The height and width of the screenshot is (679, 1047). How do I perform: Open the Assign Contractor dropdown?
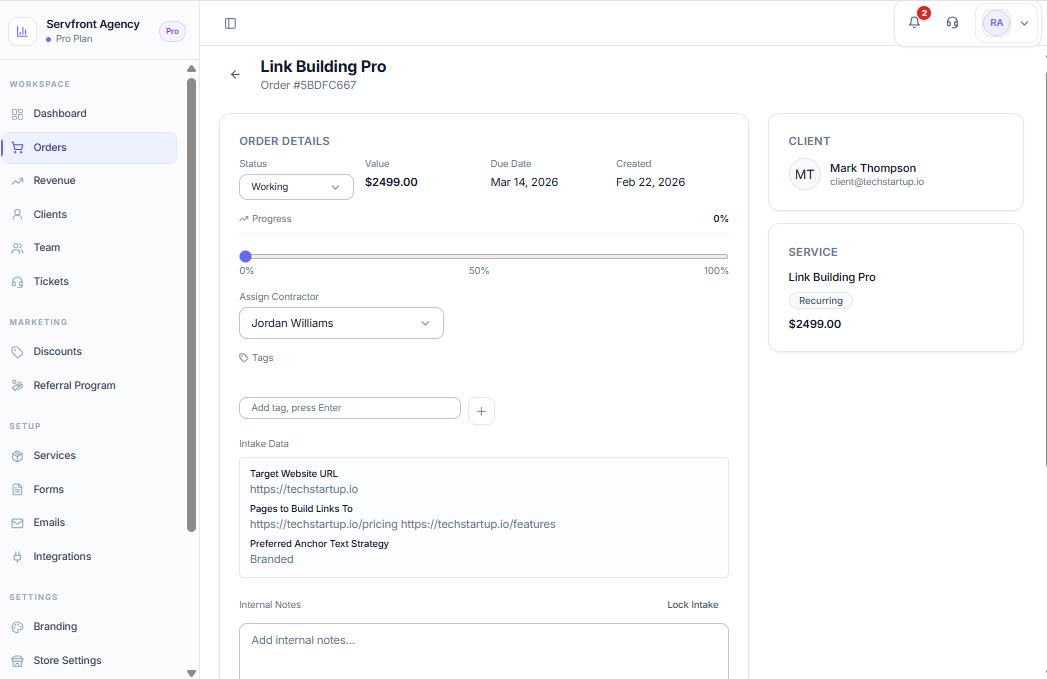[341, 323]
